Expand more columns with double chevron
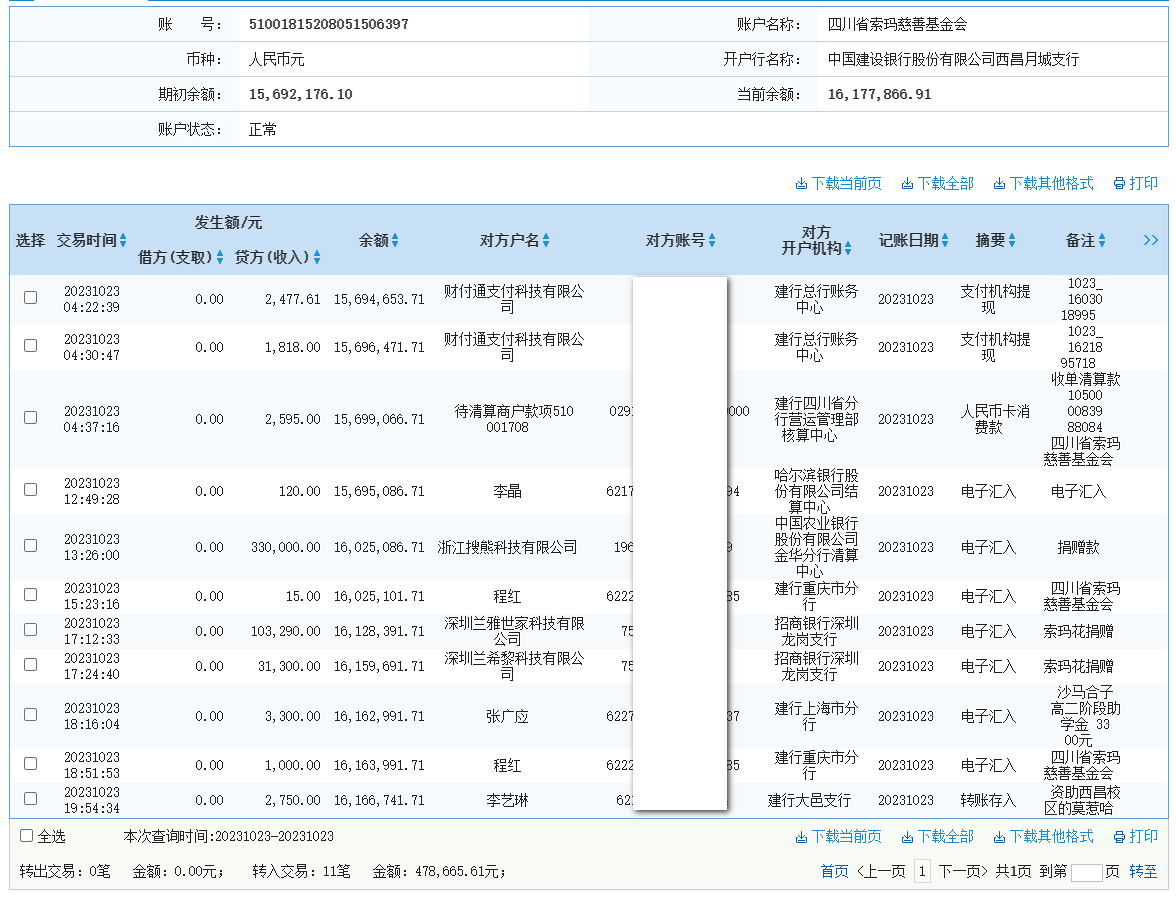Screen dimensions: 1176x897 tap(1150, 240)
